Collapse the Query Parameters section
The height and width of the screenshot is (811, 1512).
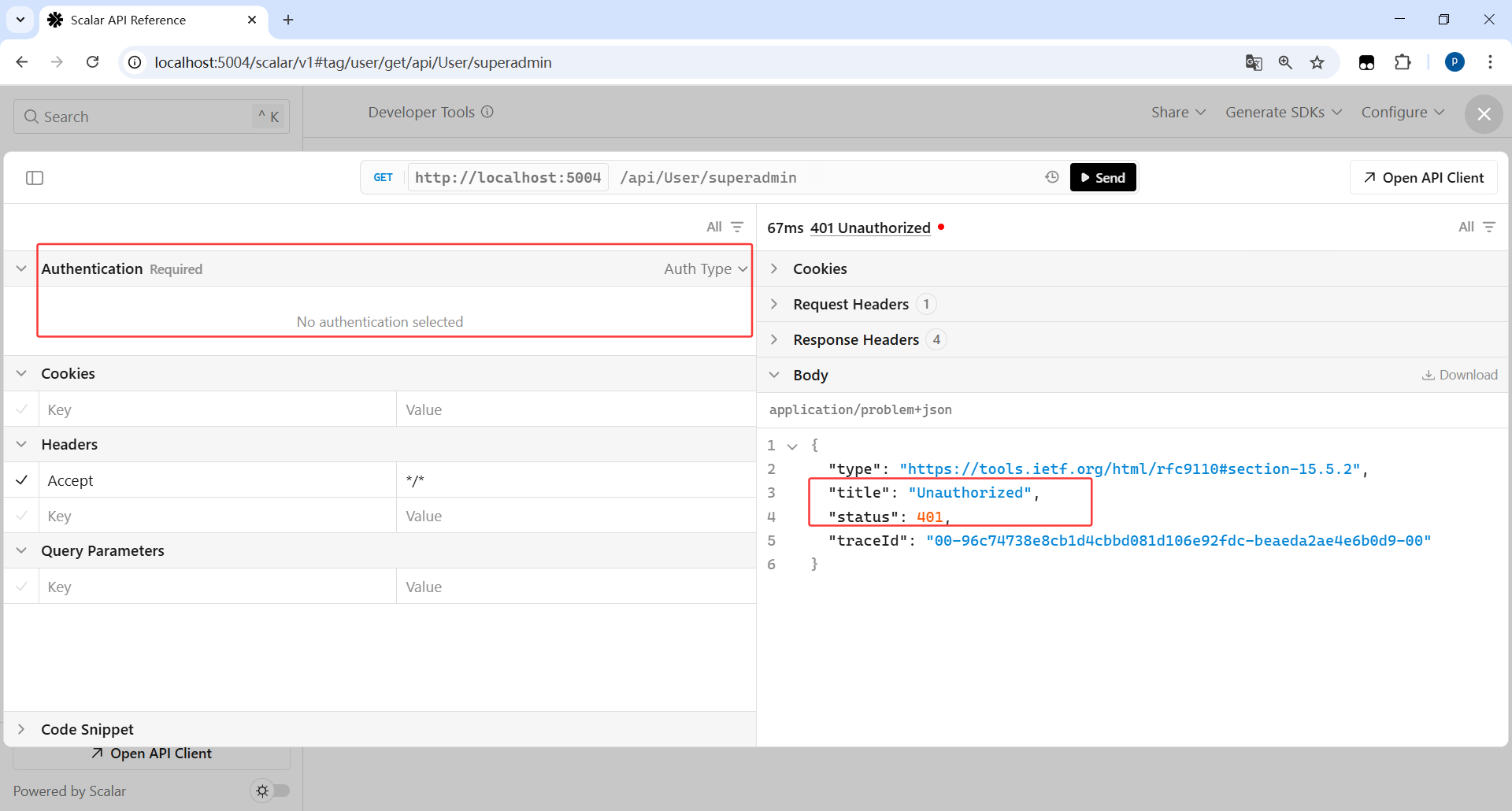21,550
